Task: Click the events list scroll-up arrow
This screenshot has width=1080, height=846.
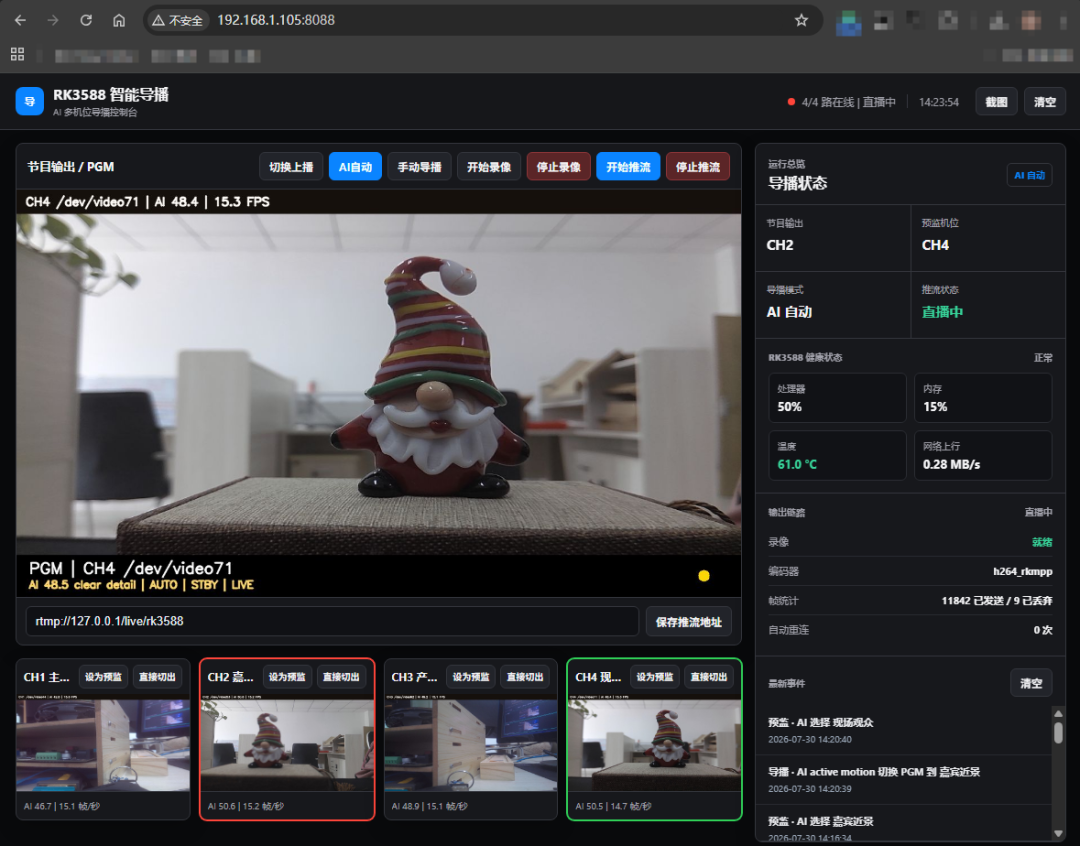Action: click(1058, 714)
